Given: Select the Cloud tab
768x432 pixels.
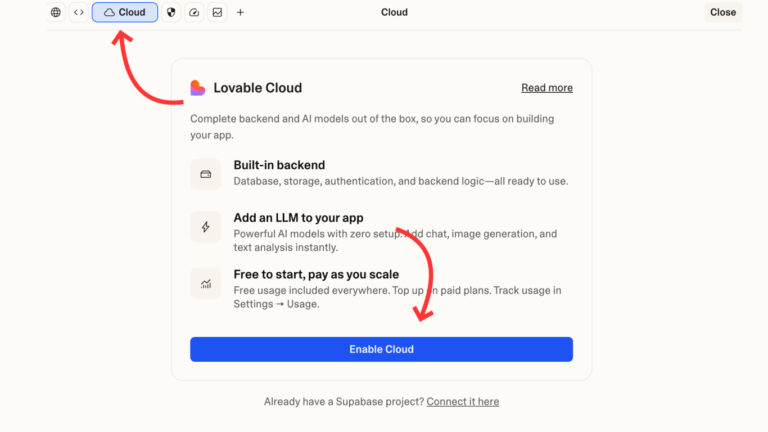Looking at the screenshot, I should coord(125,13).
